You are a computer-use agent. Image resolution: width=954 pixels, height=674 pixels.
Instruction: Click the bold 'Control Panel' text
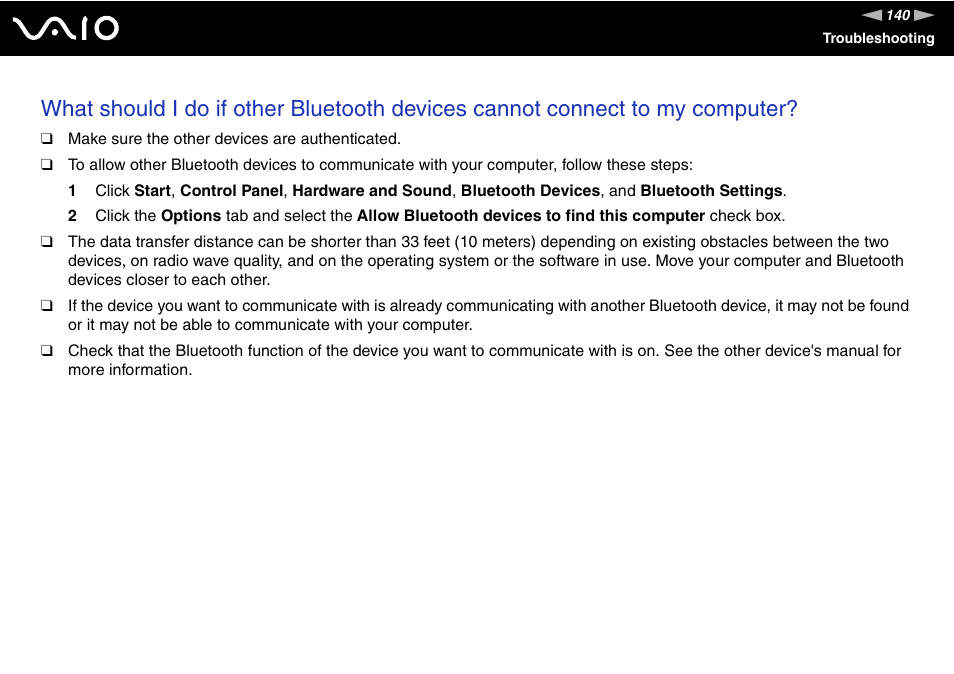tap(231, 191)
